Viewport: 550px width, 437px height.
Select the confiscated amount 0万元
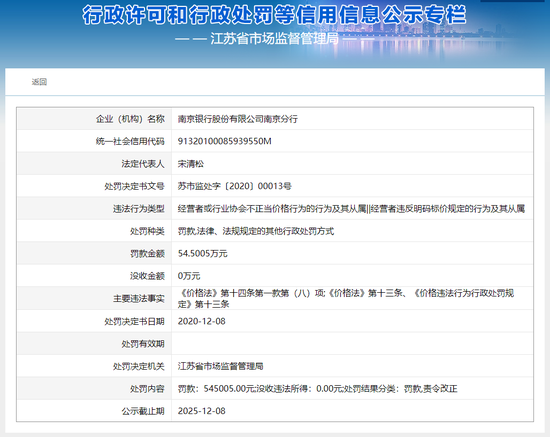tap(189, 276)
